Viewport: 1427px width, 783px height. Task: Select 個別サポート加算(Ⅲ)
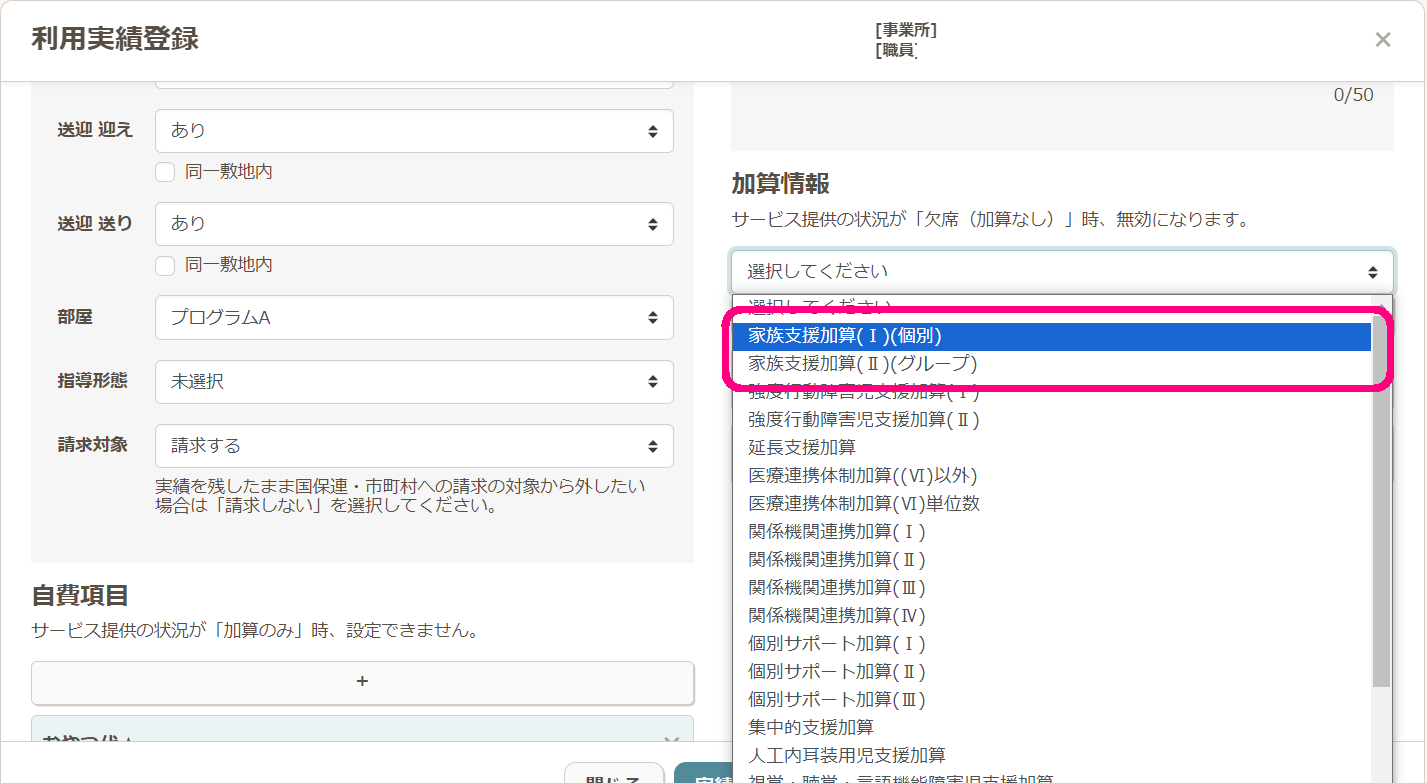coord(1050,700)
